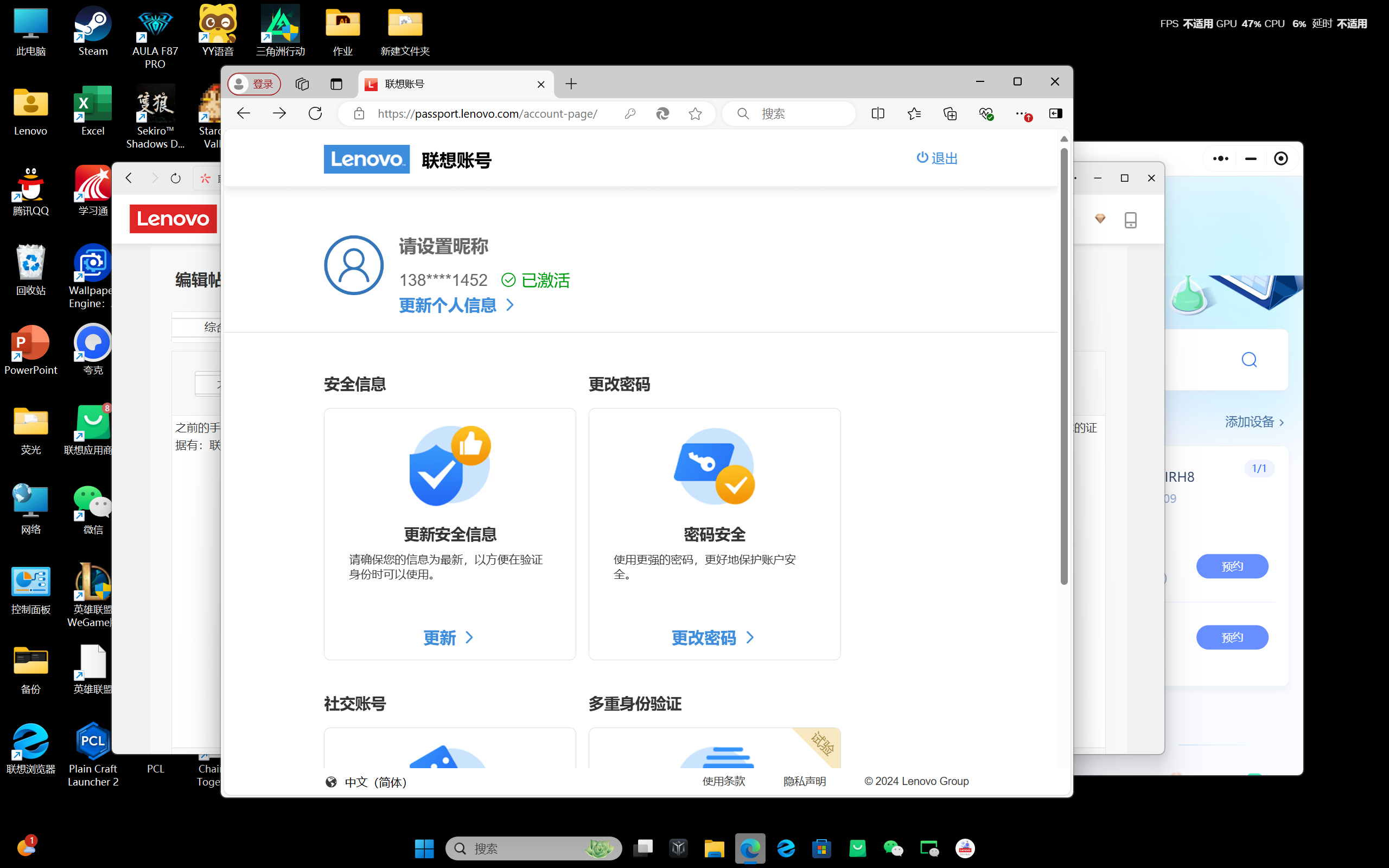Click the red 登录 profile button

coord(254,85)
